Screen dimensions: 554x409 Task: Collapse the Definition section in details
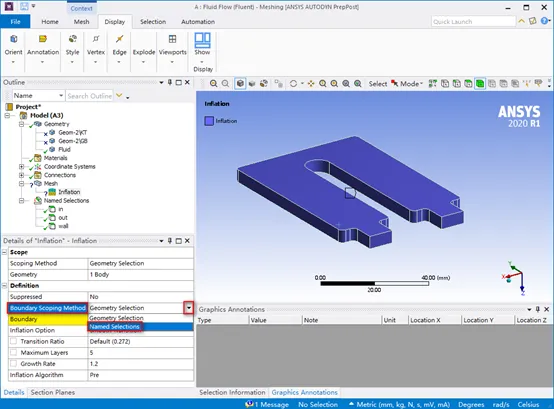5,285
